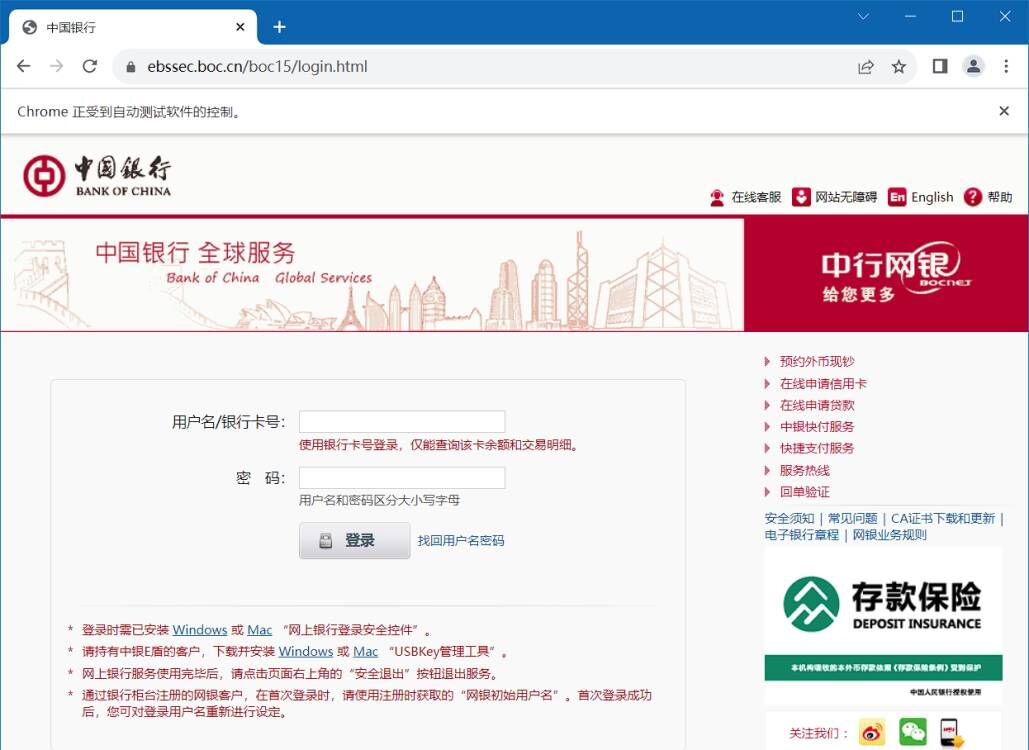
Task: Open 电子银行章程 link
Action: [801, 535]
